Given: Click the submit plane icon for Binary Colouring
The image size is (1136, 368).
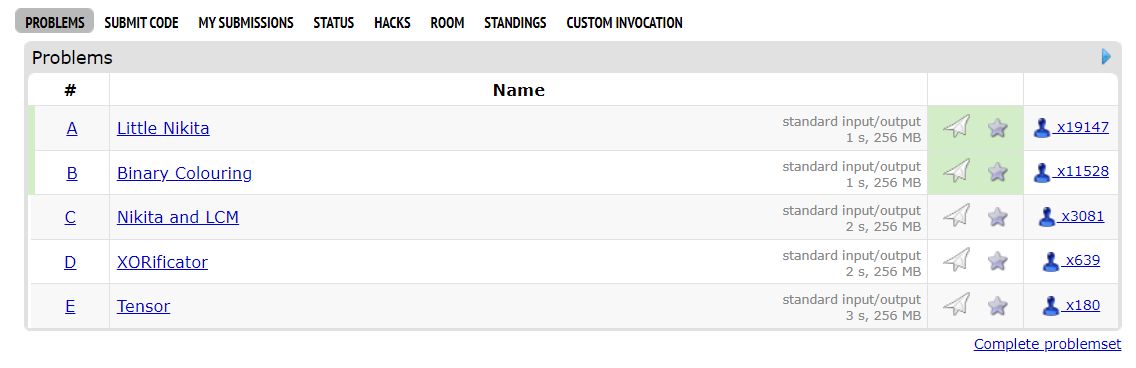Looking at the screenshot, I should point(956,172).
